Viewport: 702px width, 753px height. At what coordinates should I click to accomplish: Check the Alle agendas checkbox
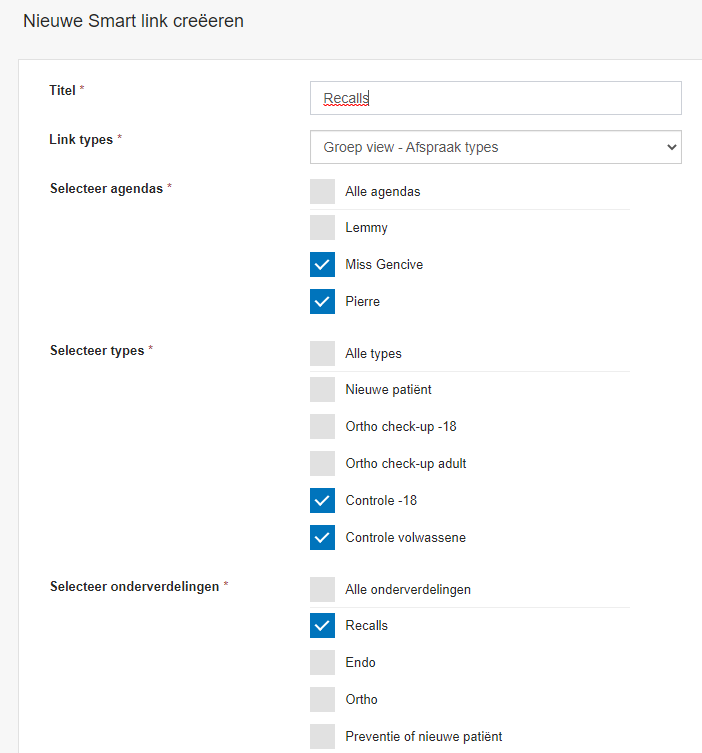tap(322, 191)
